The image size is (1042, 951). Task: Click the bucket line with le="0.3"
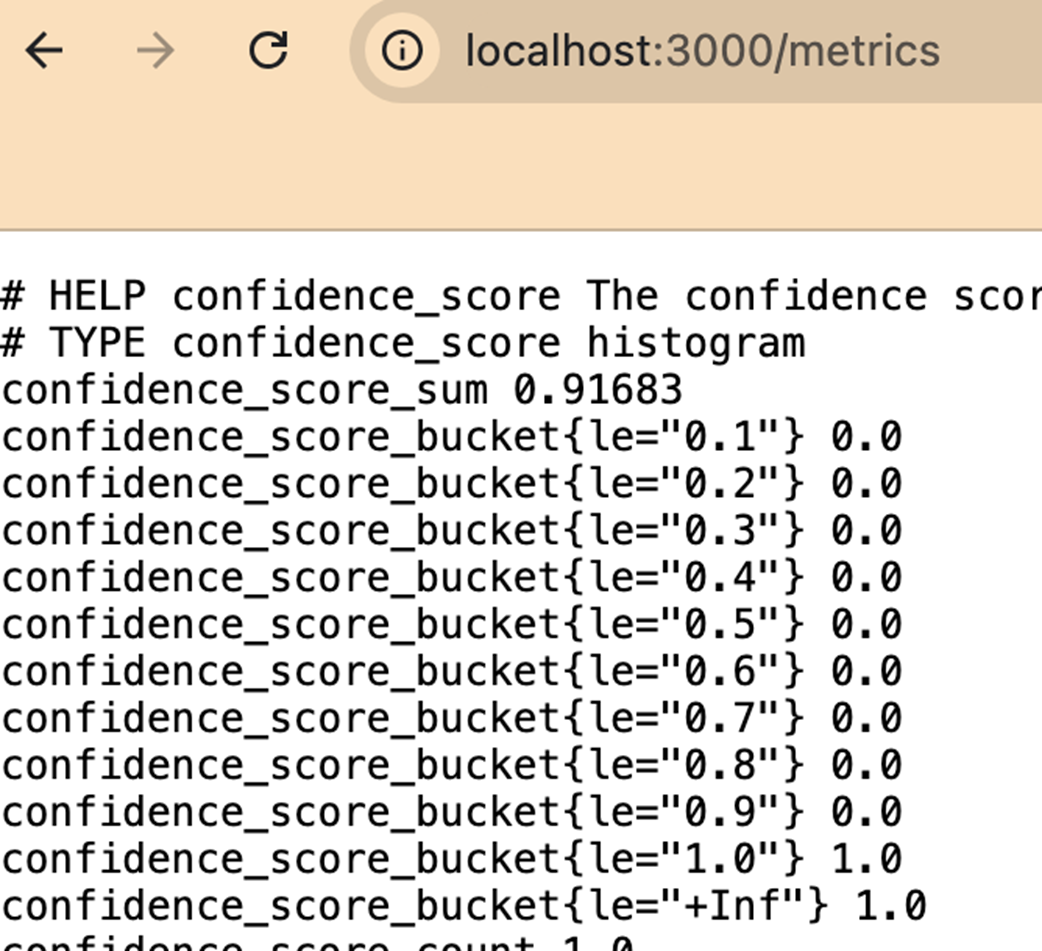point(451,531)
